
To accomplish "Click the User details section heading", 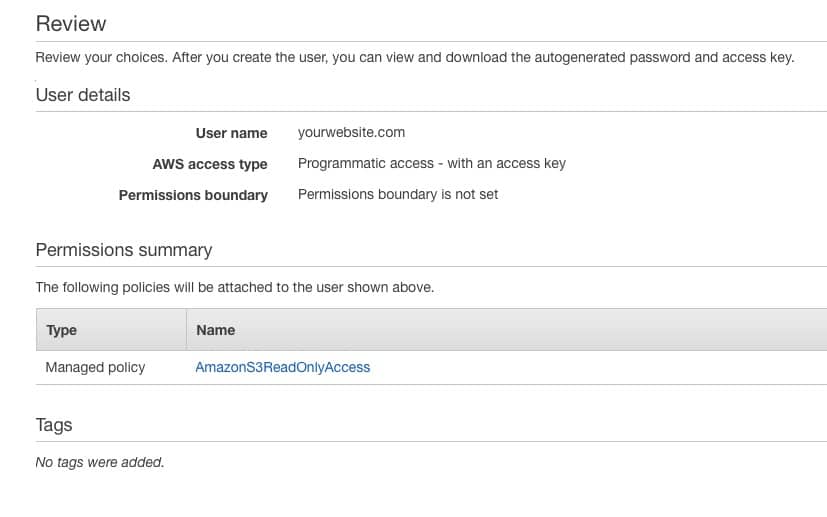I will pyautogui.click(x=83, y=95).
